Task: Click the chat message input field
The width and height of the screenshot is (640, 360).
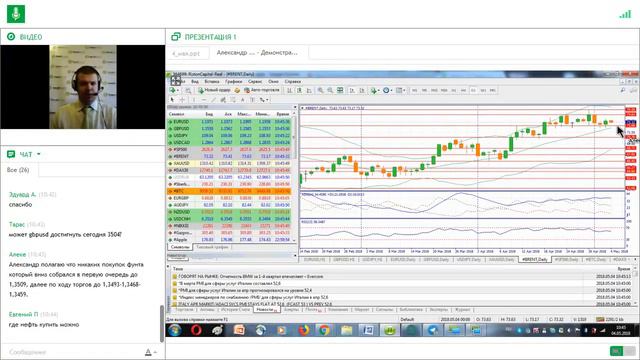Action: (73, 352)
